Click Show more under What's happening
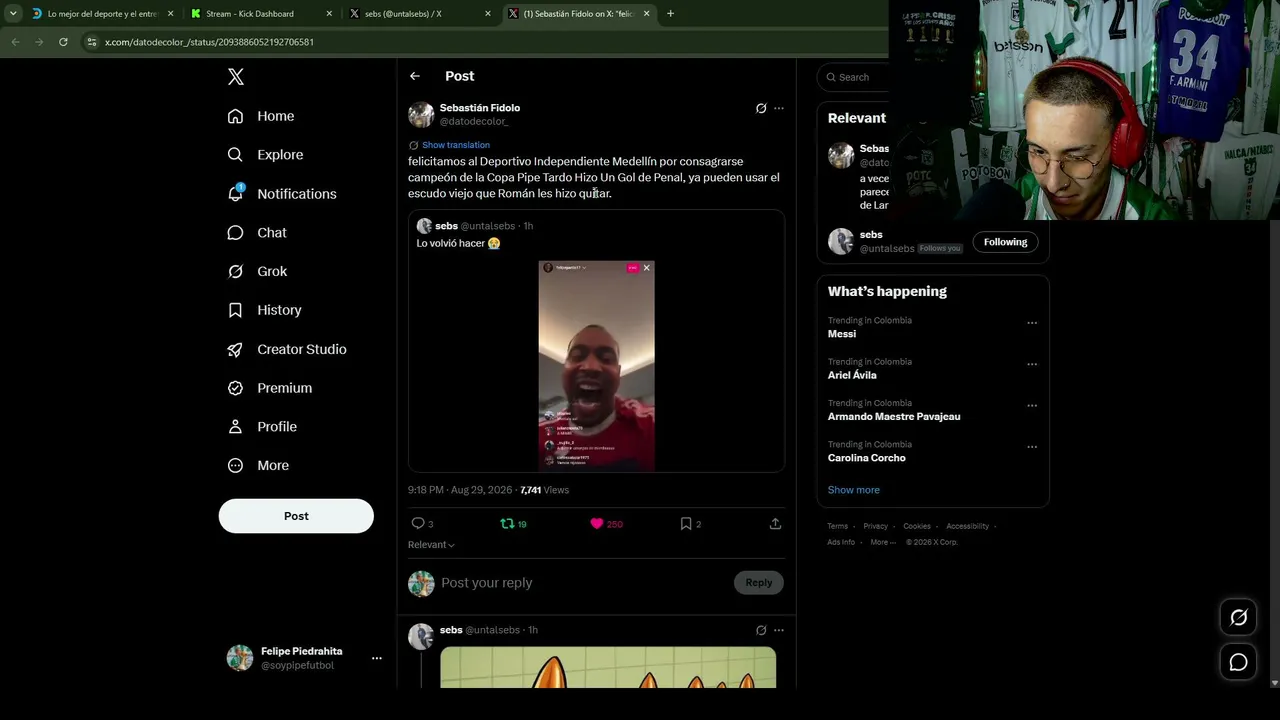The height and width of the screenshot is (720, 1280). [854, 490]
